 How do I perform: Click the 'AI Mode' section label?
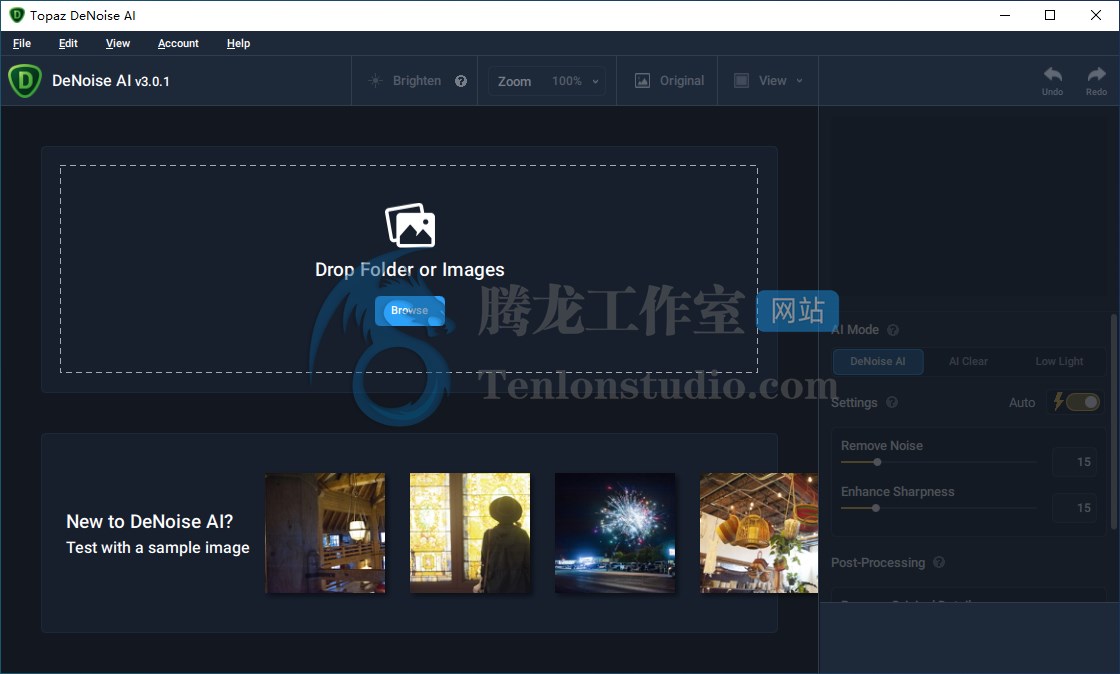coord(855,330)
